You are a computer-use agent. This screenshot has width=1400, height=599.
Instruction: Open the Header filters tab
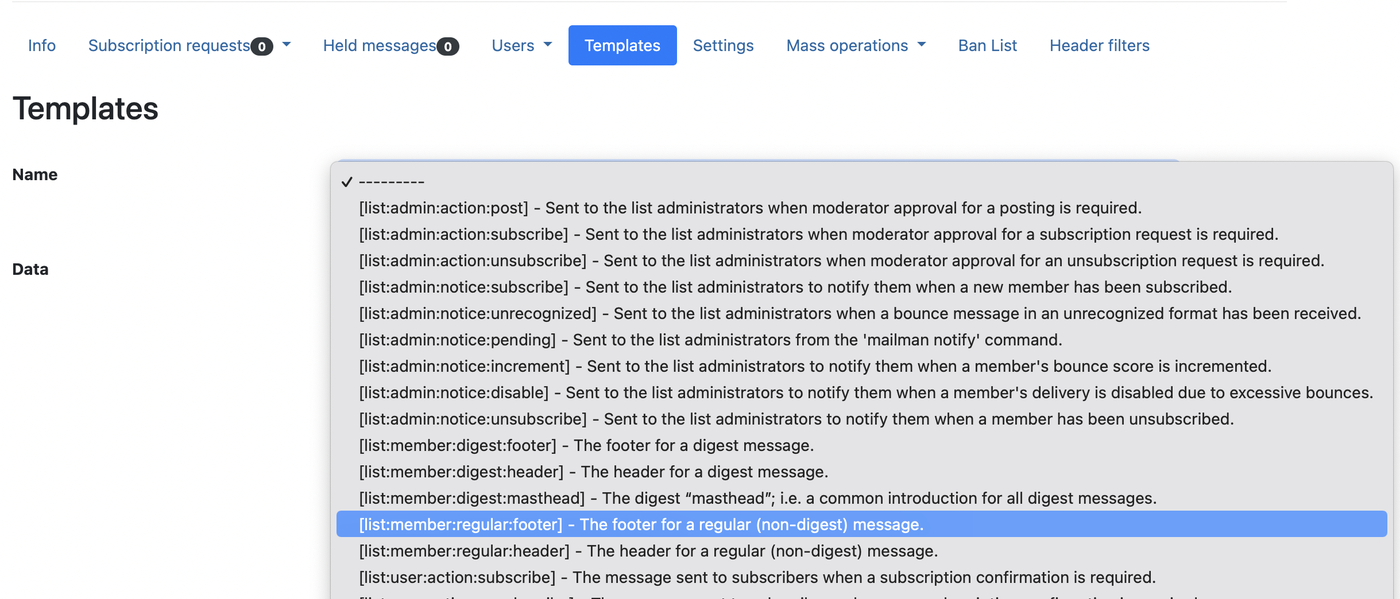coord(1099,46)
